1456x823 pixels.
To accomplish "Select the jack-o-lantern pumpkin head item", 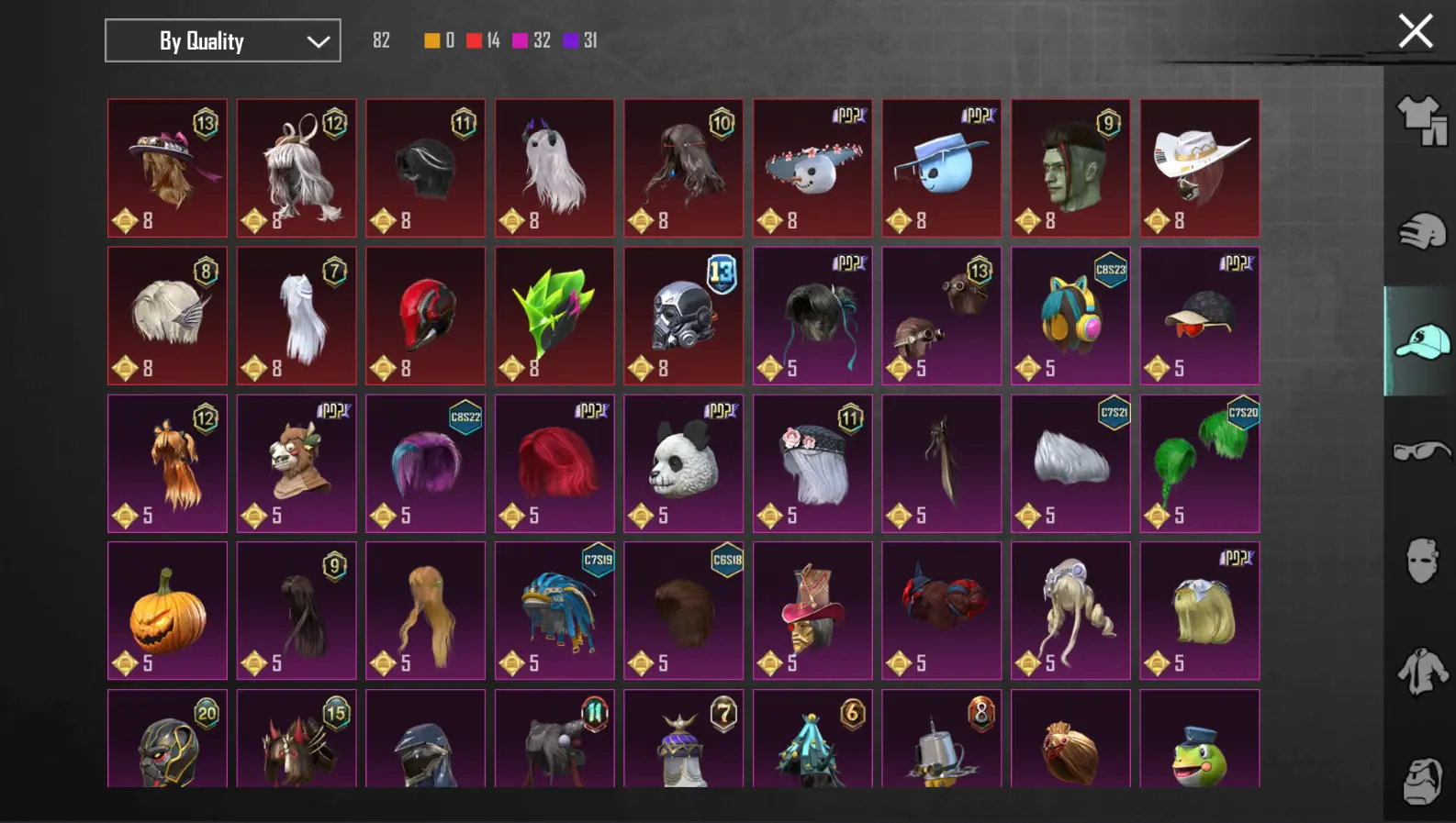I will click(167, 610).
